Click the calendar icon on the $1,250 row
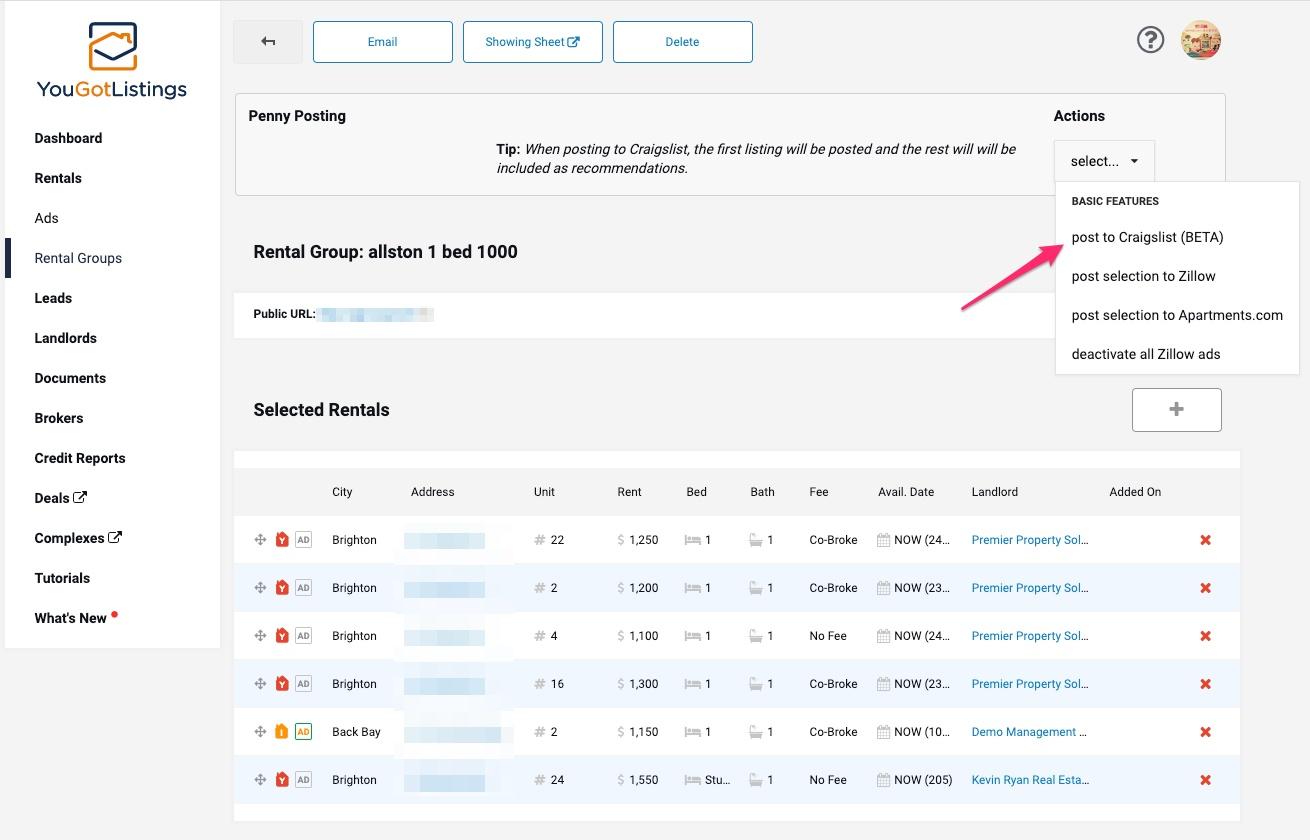 (x=883, y=540)
